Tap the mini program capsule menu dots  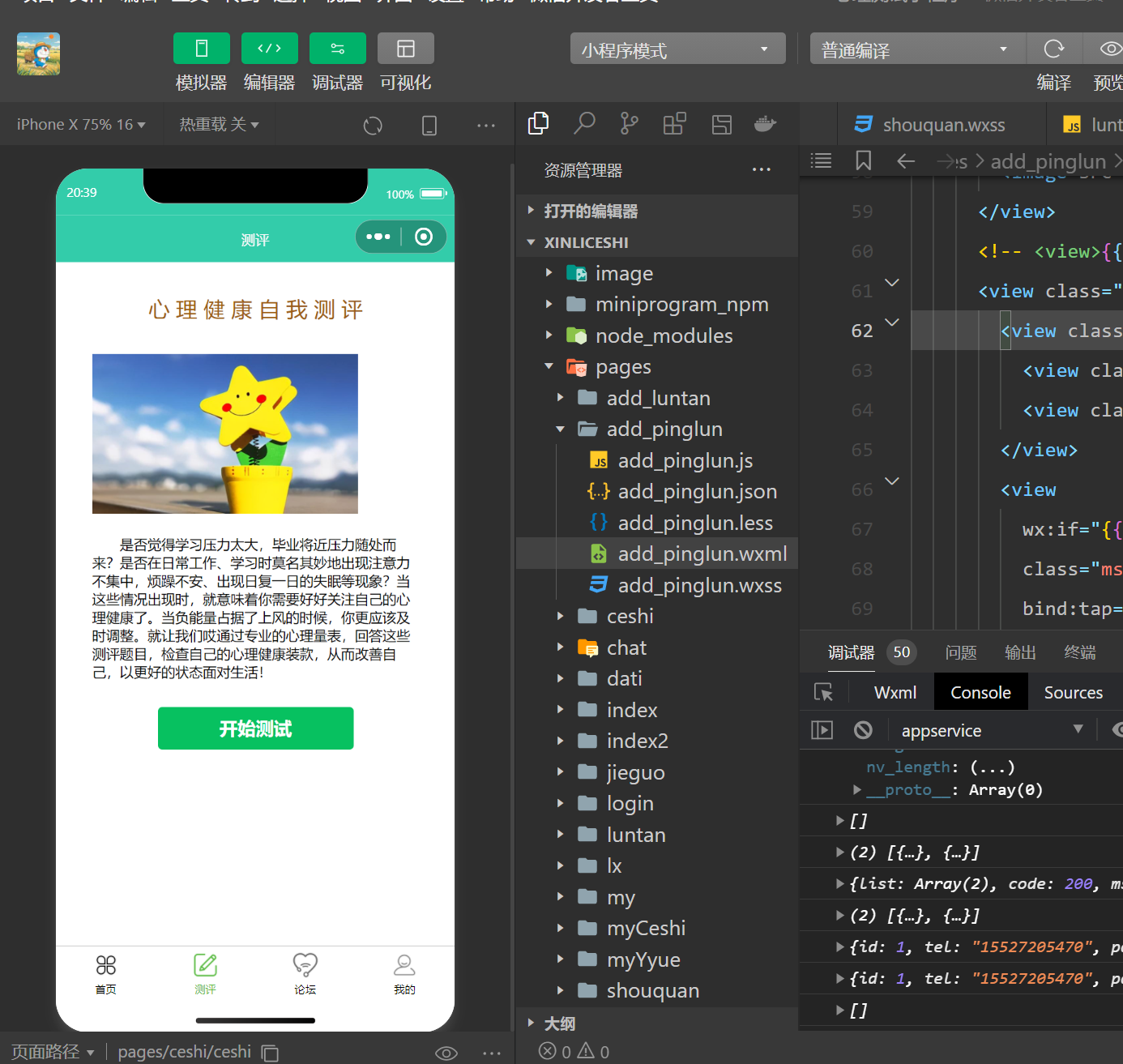[378, 237]
